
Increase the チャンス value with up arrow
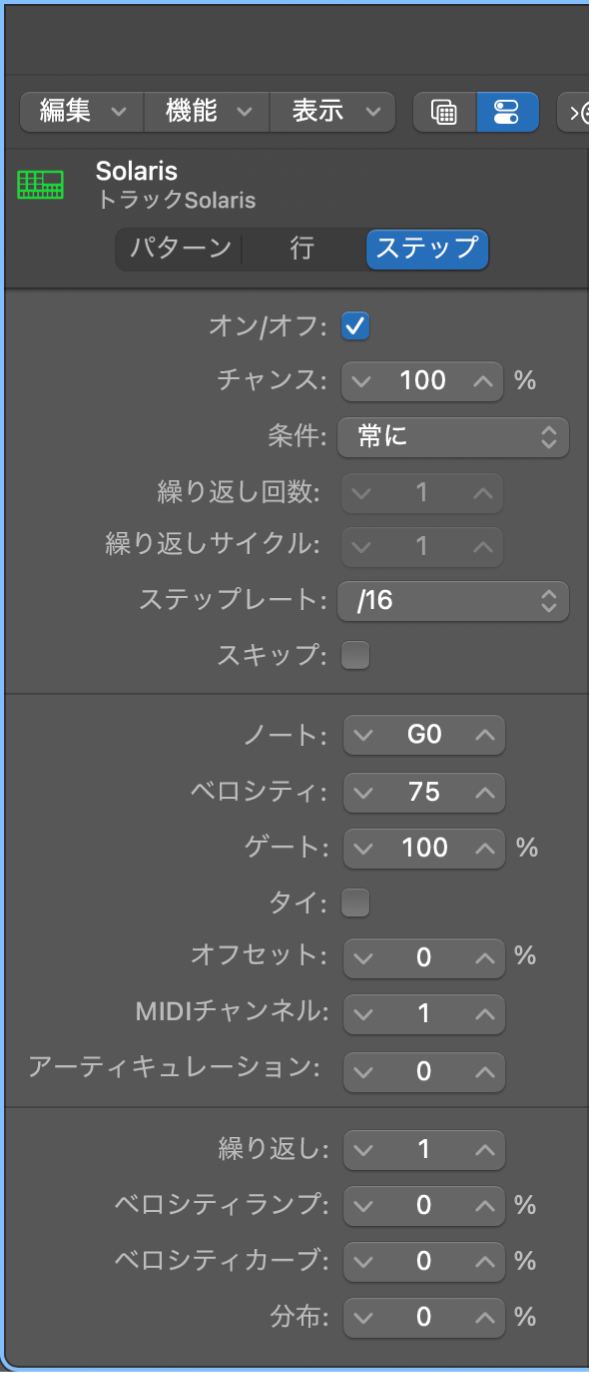pyautogui.click(x=481, y=381)
